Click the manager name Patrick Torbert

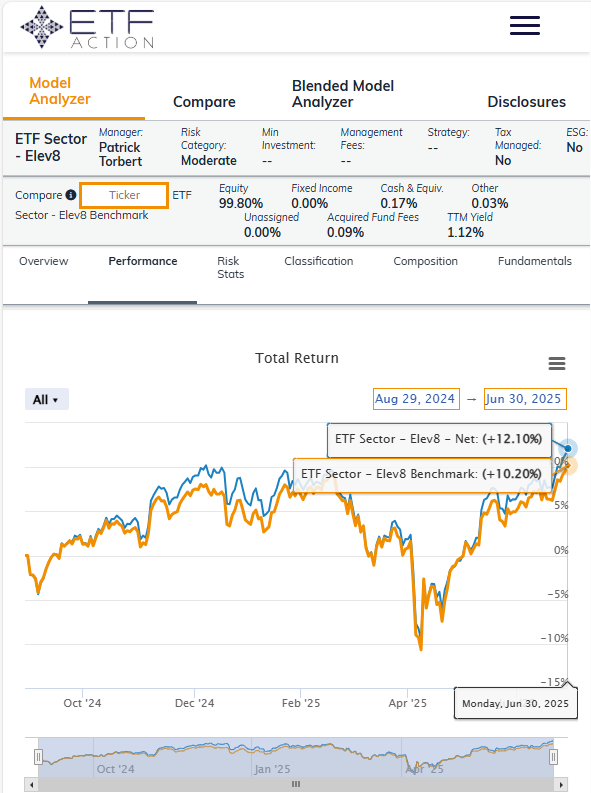tap(120, 154)
